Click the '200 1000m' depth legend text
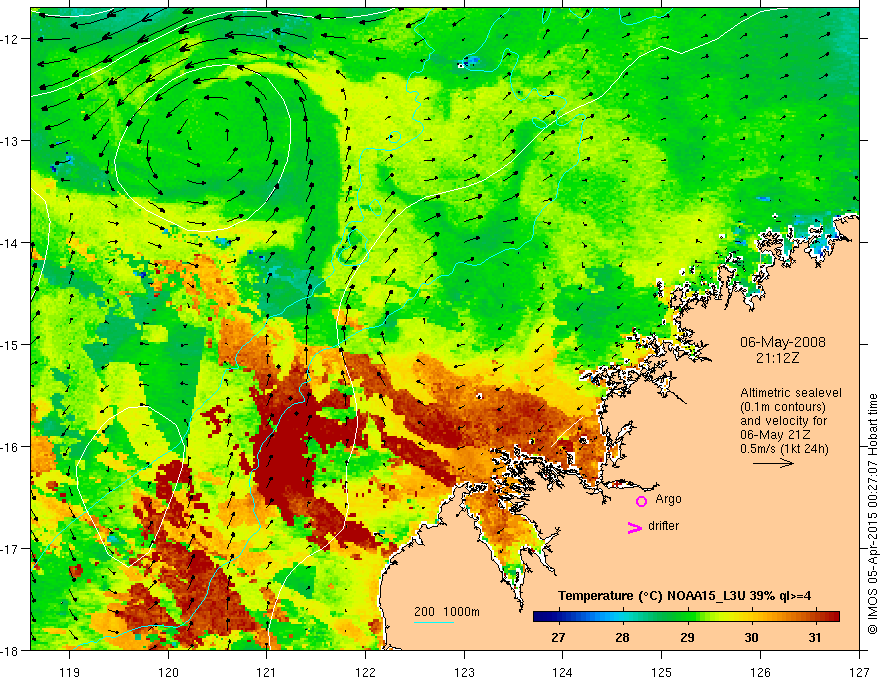880x680 pixels. (447, 612)
